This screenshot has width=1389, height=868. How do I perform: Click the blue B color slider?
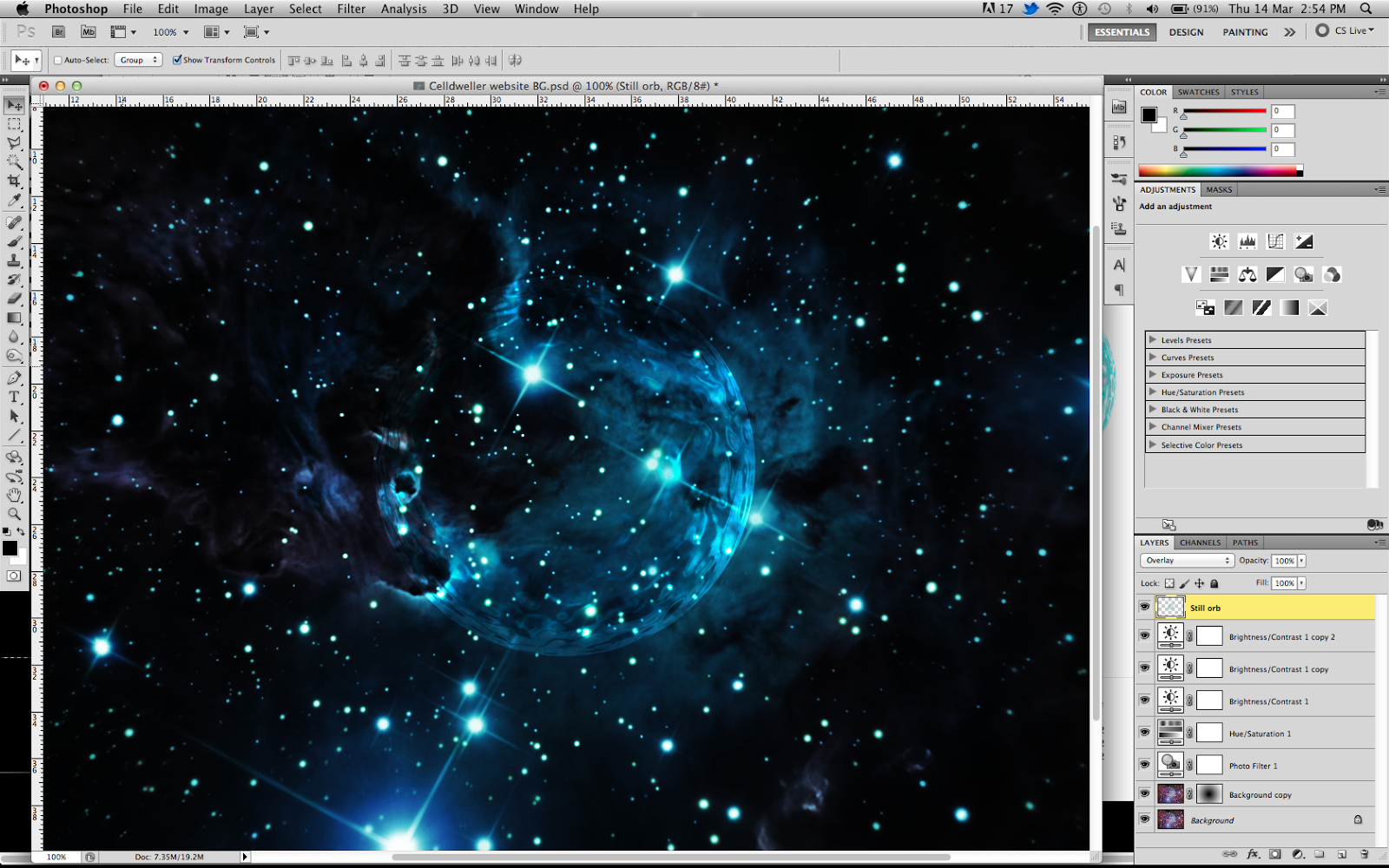1224,149
